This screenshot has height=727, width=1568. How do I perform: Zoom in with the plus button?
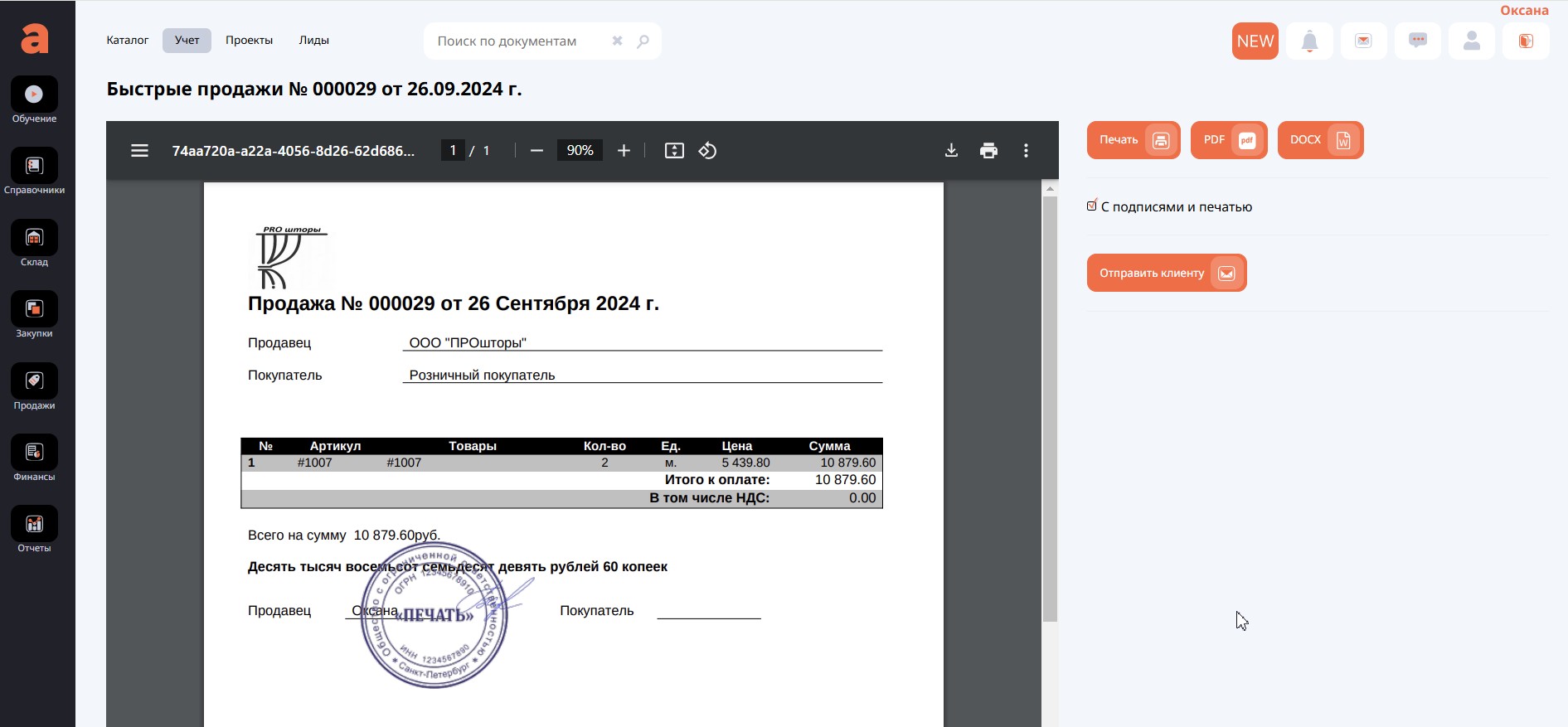(624, 151)
